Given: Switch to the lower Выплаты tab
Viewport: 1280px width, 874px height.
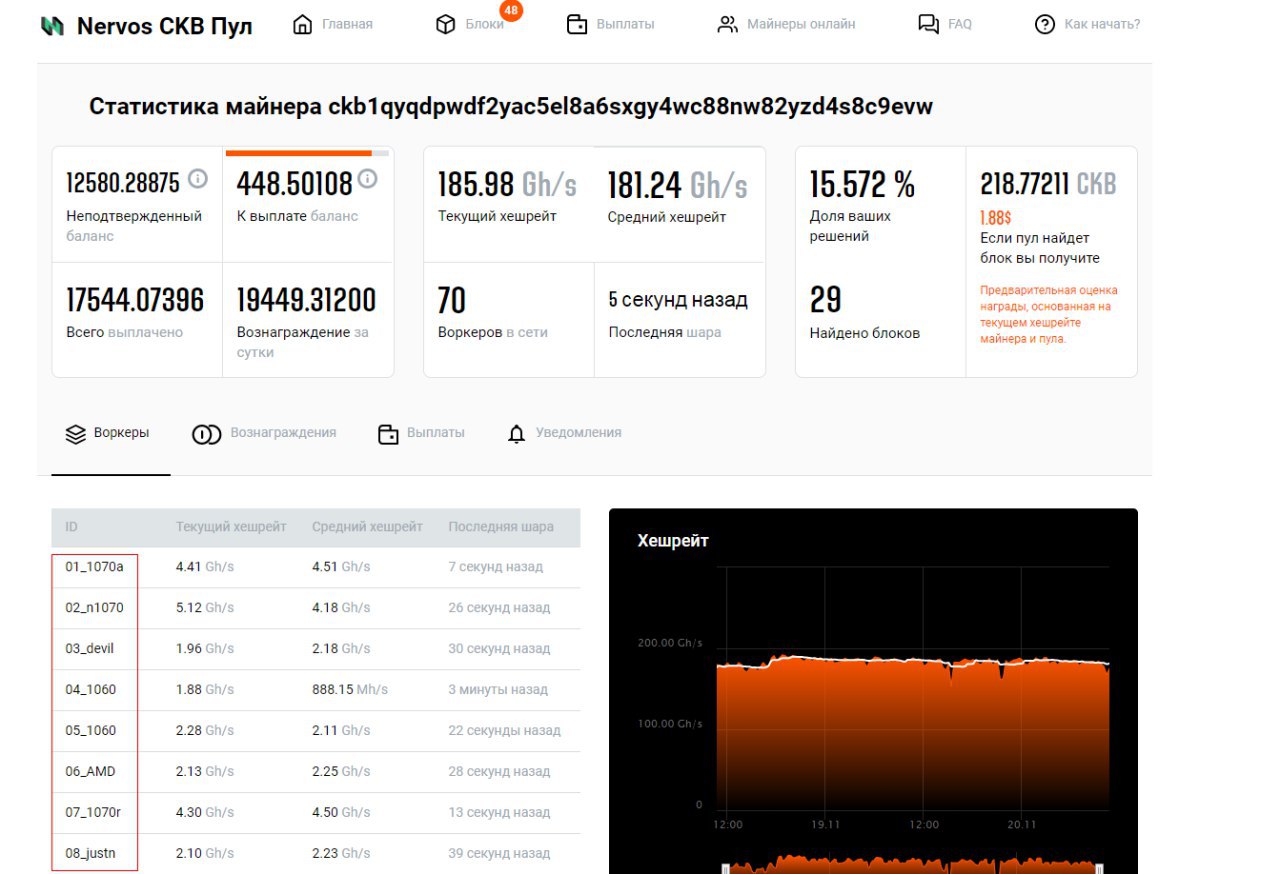Looking at the screenshot, I should [x=435, y=433].
